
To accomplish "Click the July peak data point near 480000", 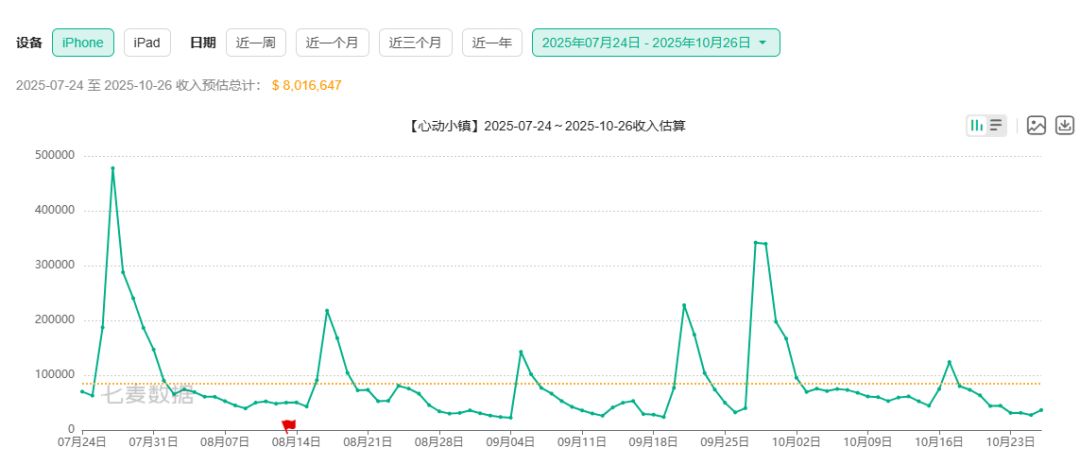I will pos(112,168).
